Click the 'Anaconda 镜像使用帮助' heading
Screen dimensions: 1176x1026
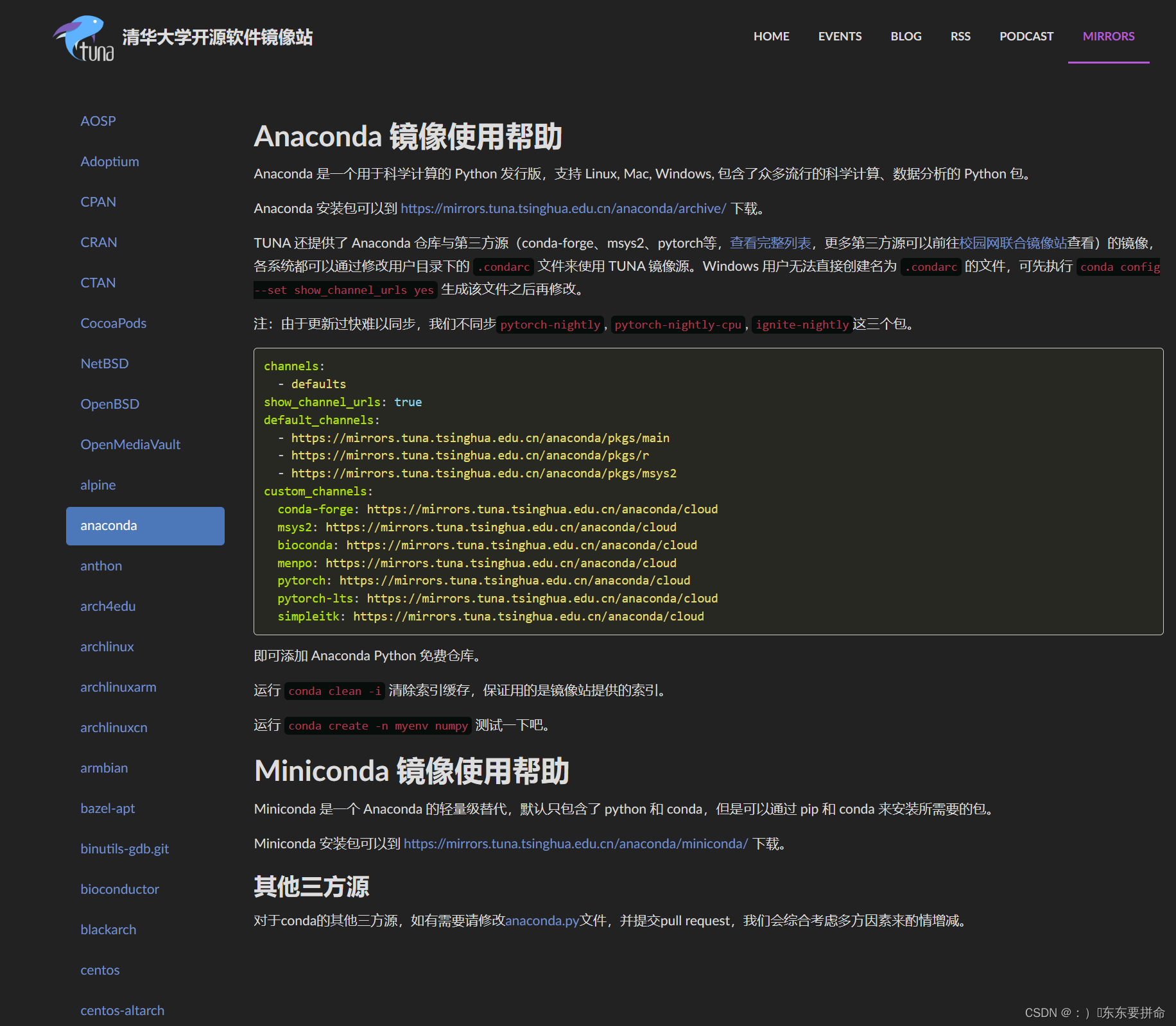pos(408,136)
